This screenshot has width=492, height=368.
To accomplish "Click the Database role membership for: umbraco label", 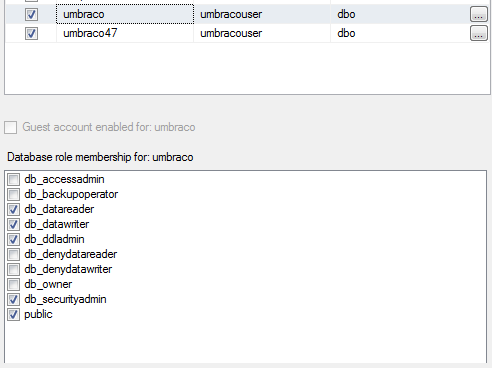I will (x=100, y=157).
